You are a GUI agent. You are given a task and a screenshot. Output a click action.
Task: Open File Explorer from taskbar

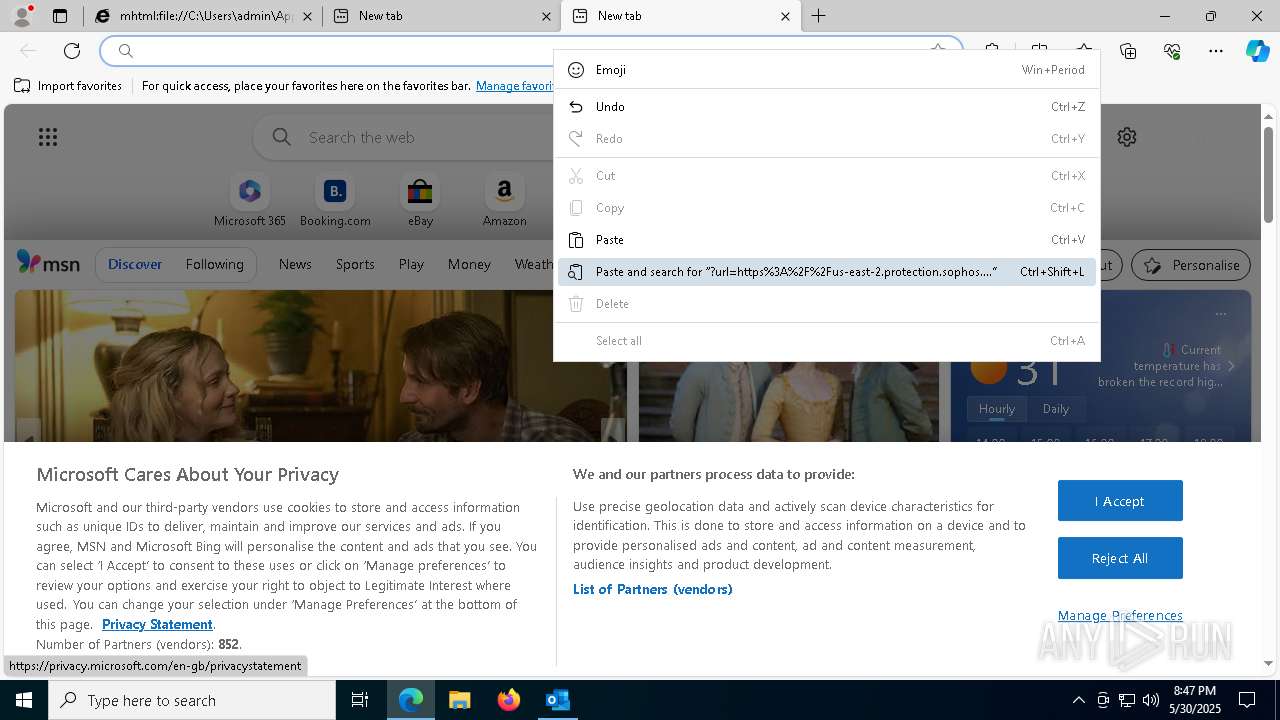pos(459,700)
